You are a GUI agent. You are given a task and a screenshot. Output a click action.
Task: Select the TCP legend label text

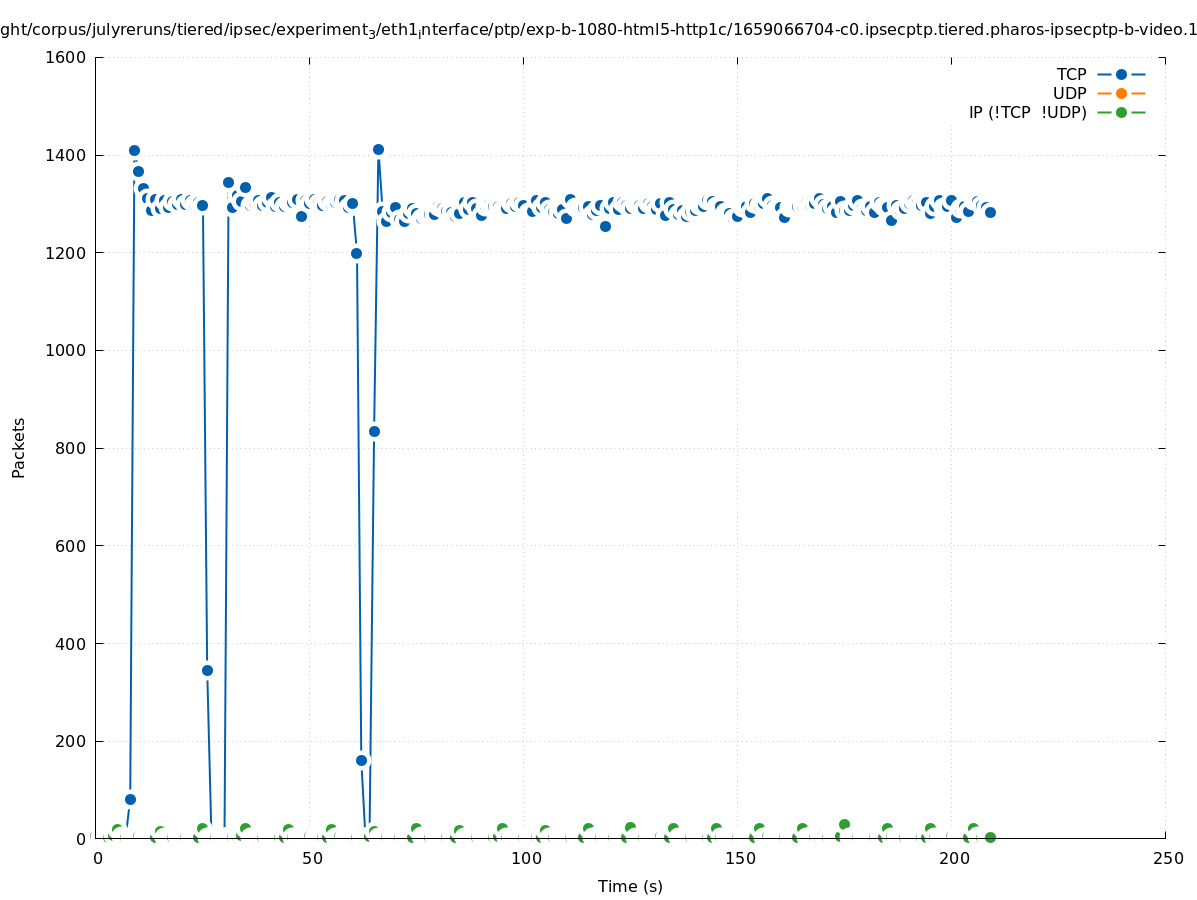coord(1071,74)
